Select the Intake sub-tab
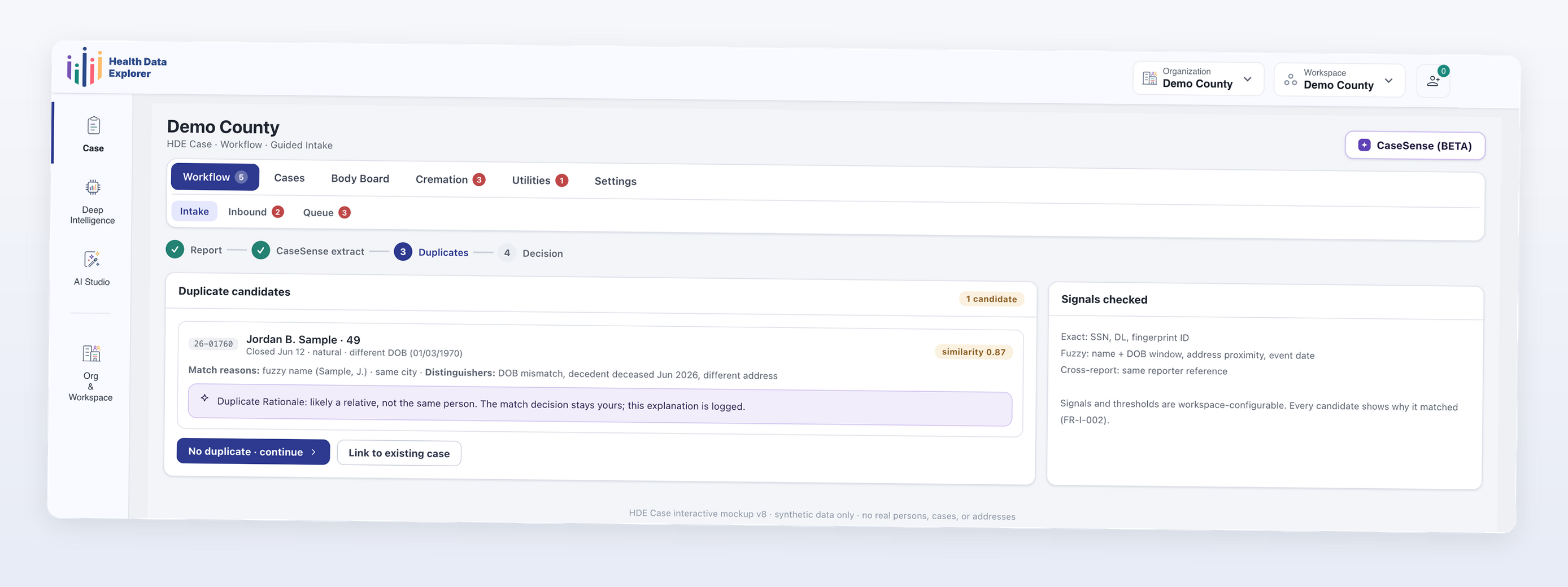This screenshot has width=1568, height=587. [x=194, y=211]
